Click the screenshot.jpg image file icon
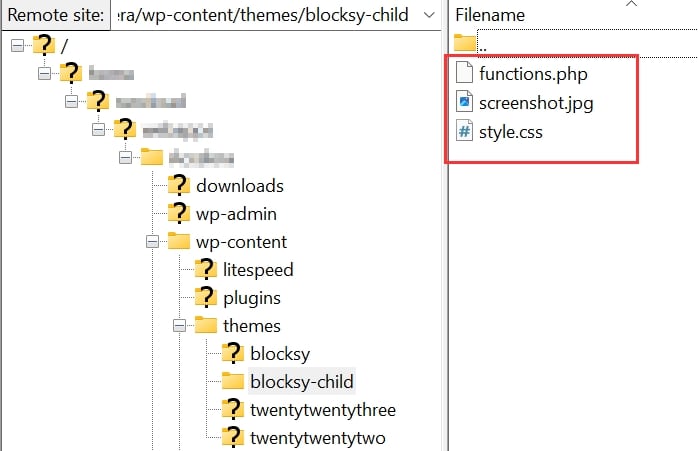Viewport: 698px width, 451px height. tap(464, 102)
